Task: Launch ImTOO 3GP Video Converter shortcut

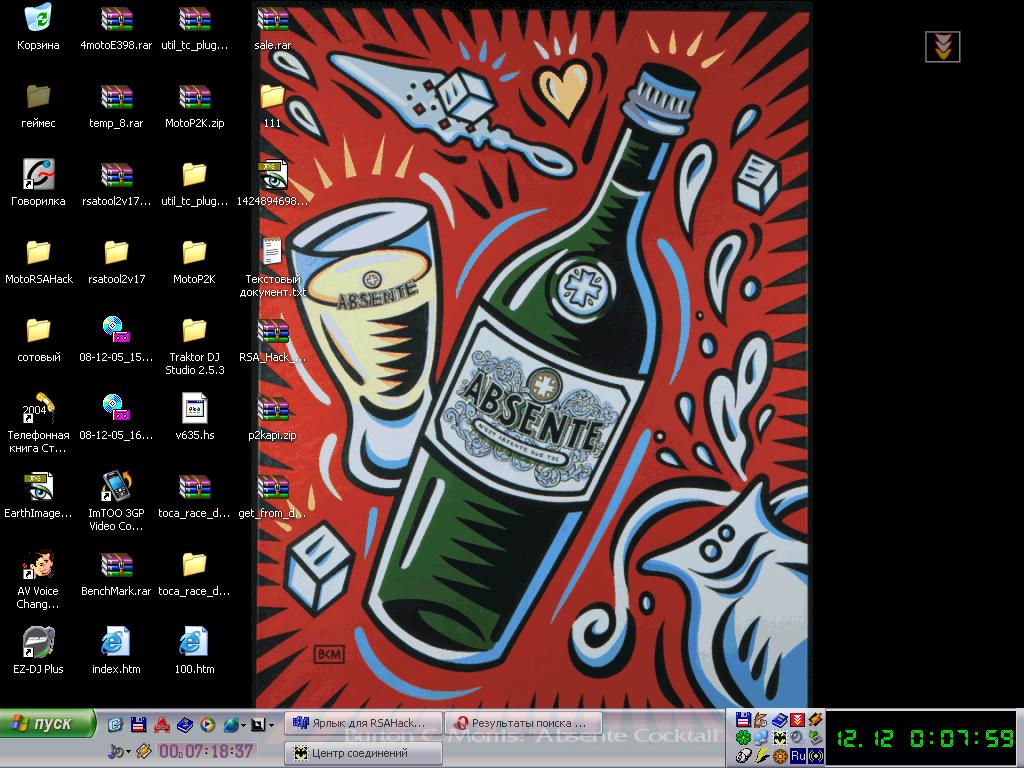Action: tap(116, 500)
